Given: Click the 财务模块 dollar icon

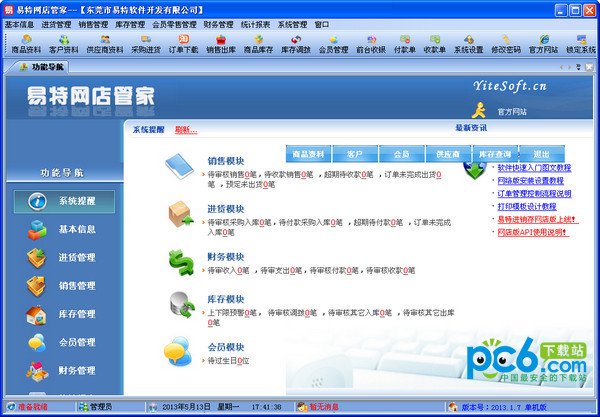Looking at the screenshot, I should [181, 262].
